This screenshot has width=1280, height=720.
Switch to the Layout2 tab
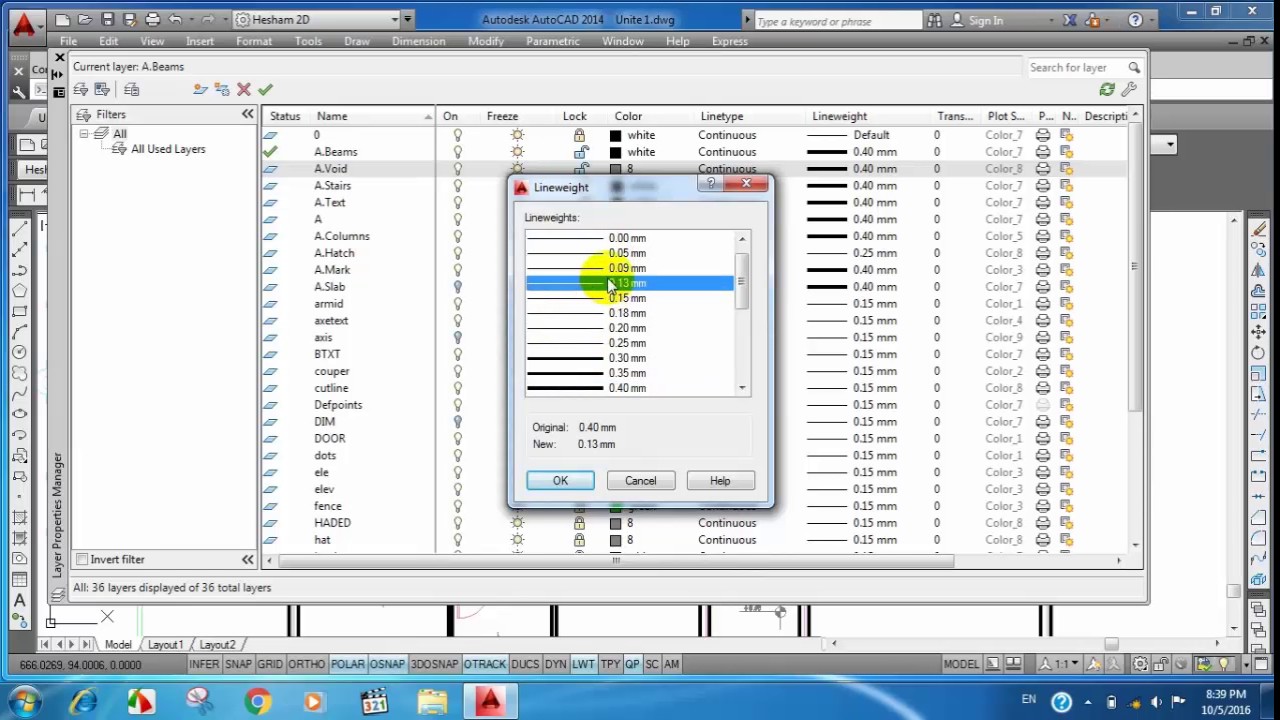click(x=217, y=645)
